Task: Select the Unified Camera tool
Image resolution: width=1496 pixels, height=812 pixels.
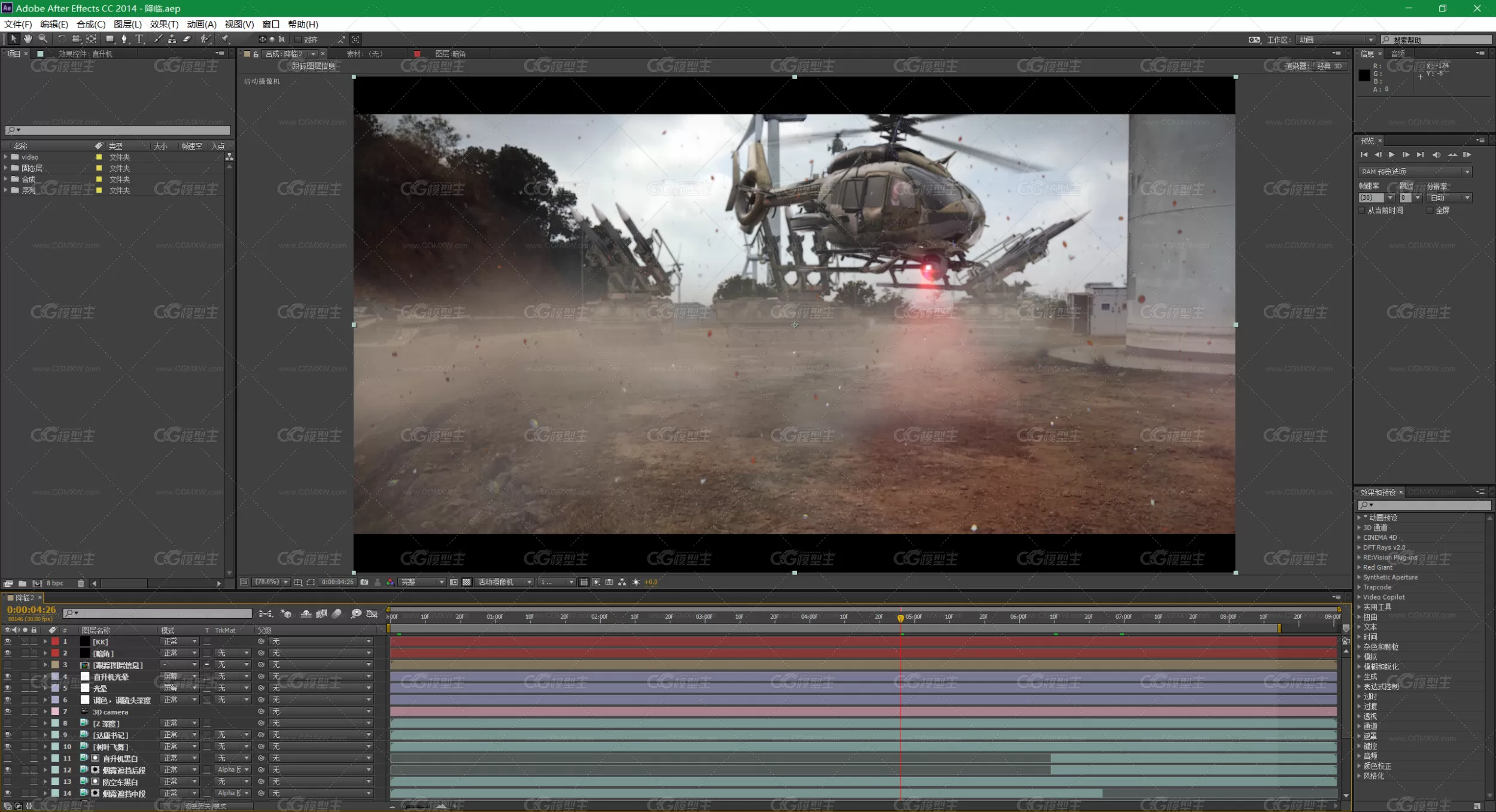Action: [76, 39]
